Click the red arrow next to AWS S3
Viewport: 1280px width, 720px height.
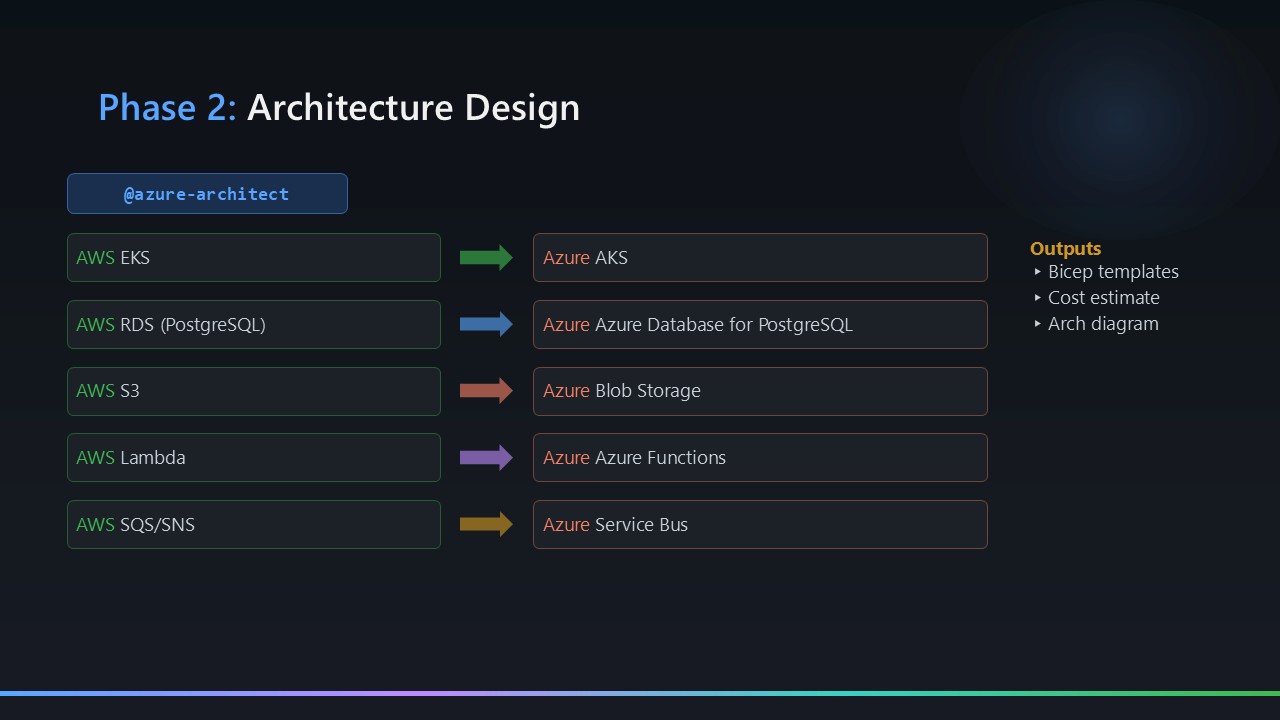[486, 391]
